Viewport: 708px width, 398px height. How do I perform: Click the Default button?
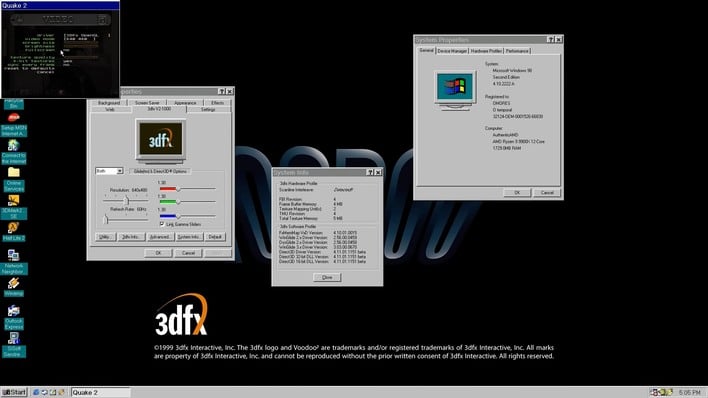(215, 237)
